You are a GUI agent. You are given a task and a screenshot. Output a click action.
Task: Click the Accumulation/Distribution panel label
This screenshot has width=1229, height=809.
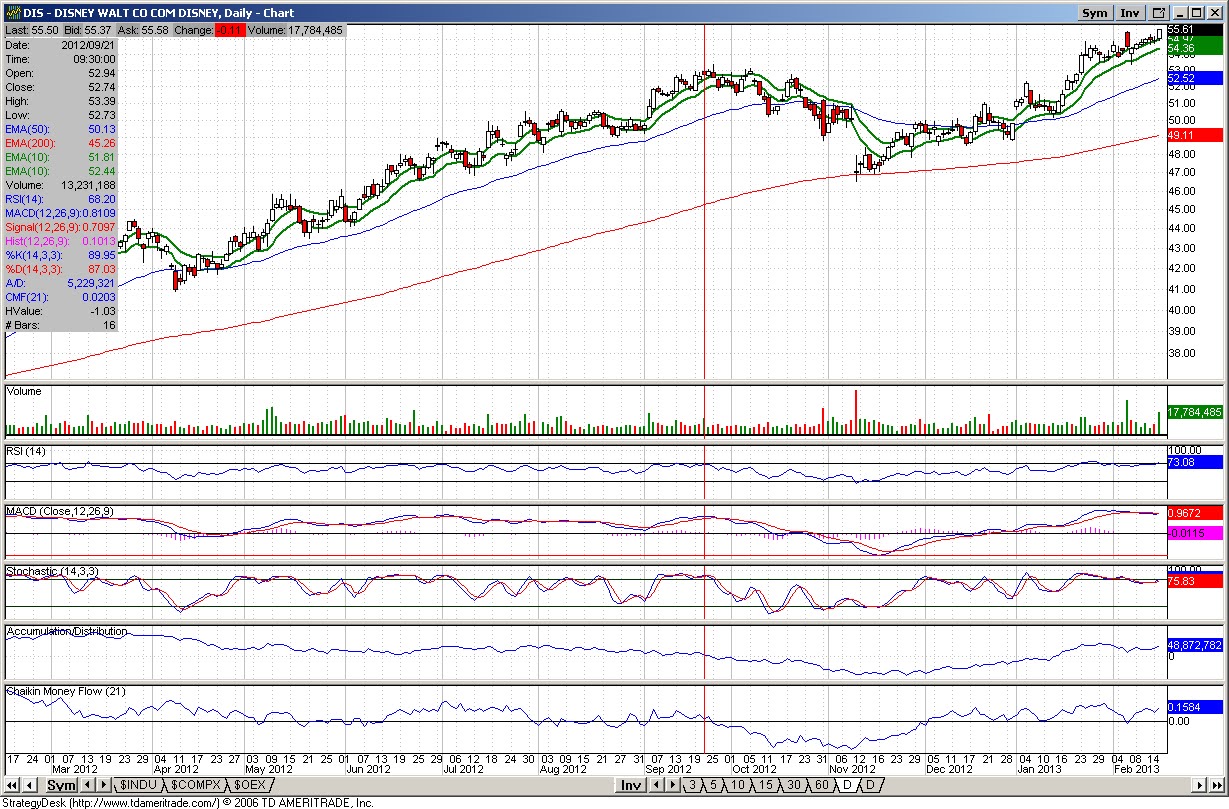point(67,631)
